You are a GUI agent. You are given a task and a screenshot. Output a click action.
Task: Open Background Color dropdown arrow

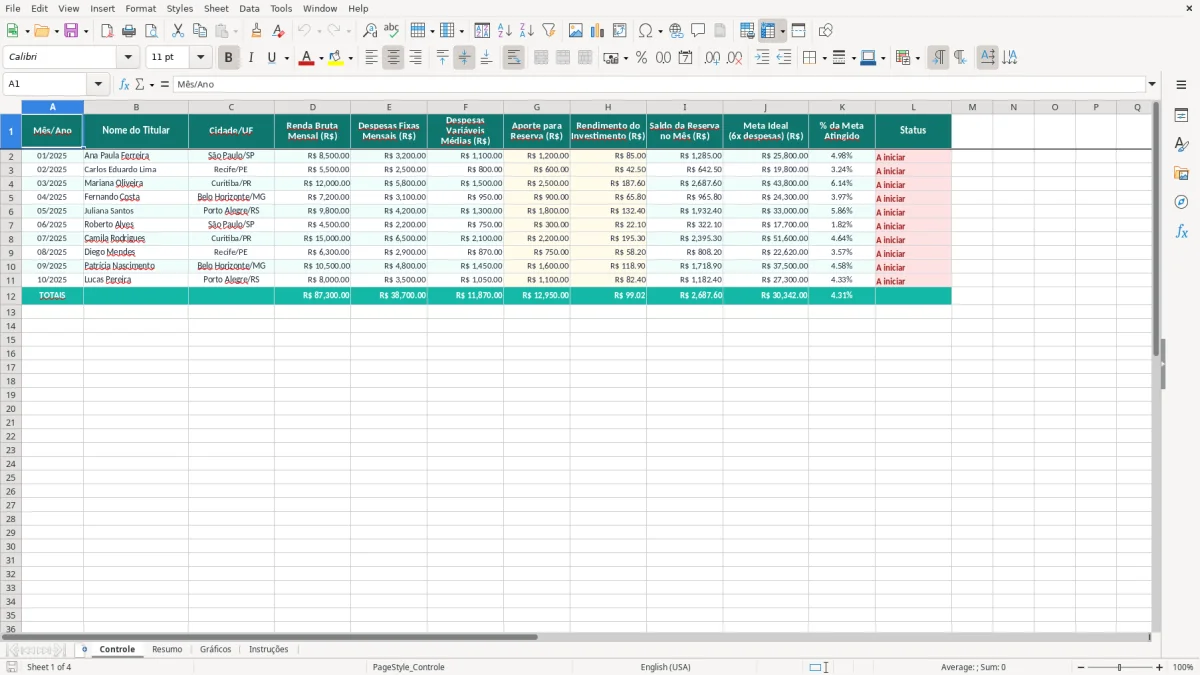pos(350,58)
